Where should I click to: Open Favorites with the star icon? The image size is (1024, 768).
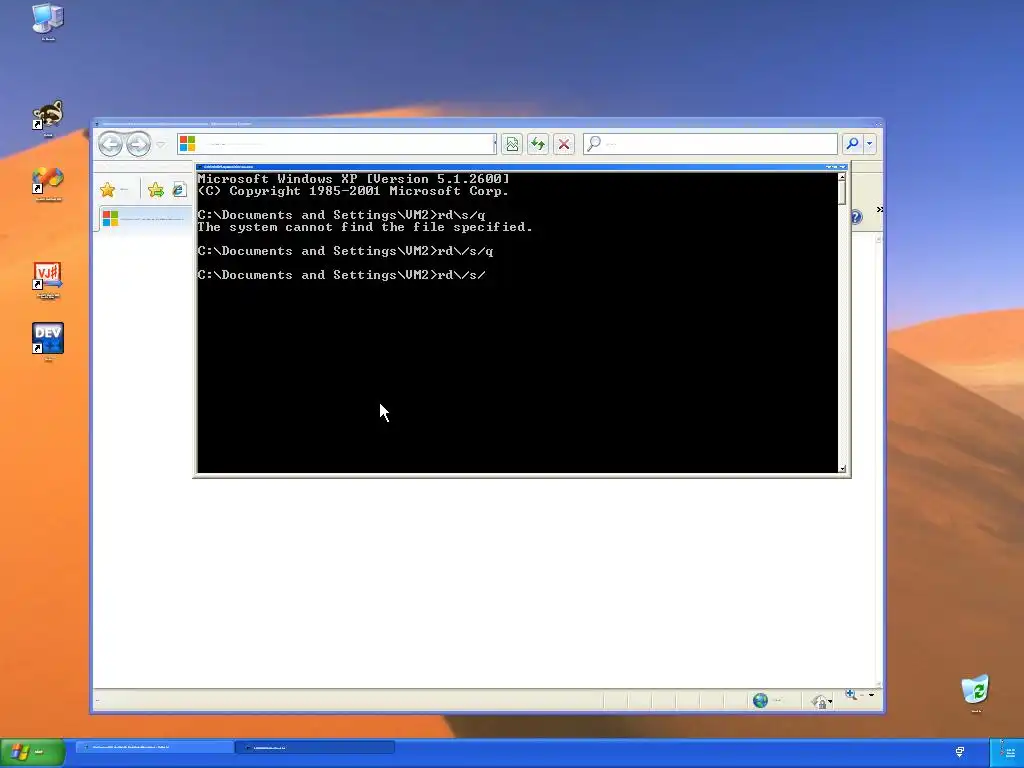pyautogui.click(x=108, y=190)
